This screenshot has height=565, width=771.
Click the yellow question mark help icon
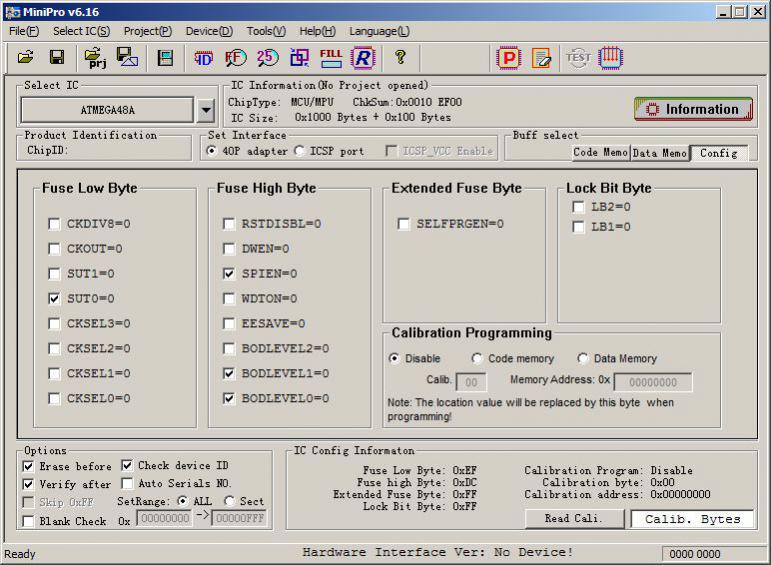(x=400, y=58)
